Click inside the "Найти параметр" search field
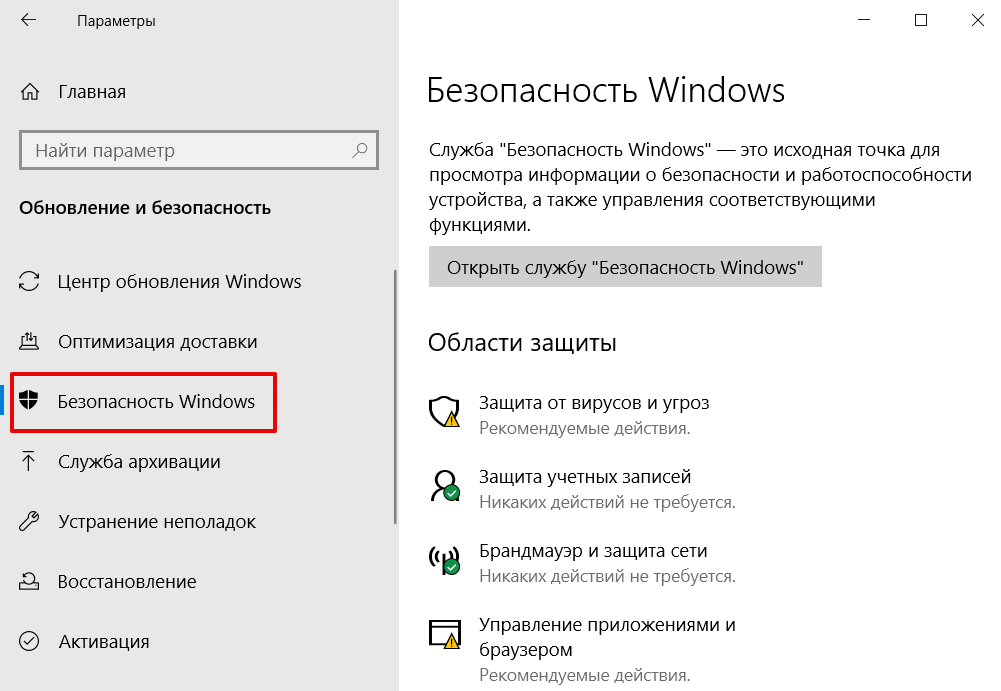 180,150
